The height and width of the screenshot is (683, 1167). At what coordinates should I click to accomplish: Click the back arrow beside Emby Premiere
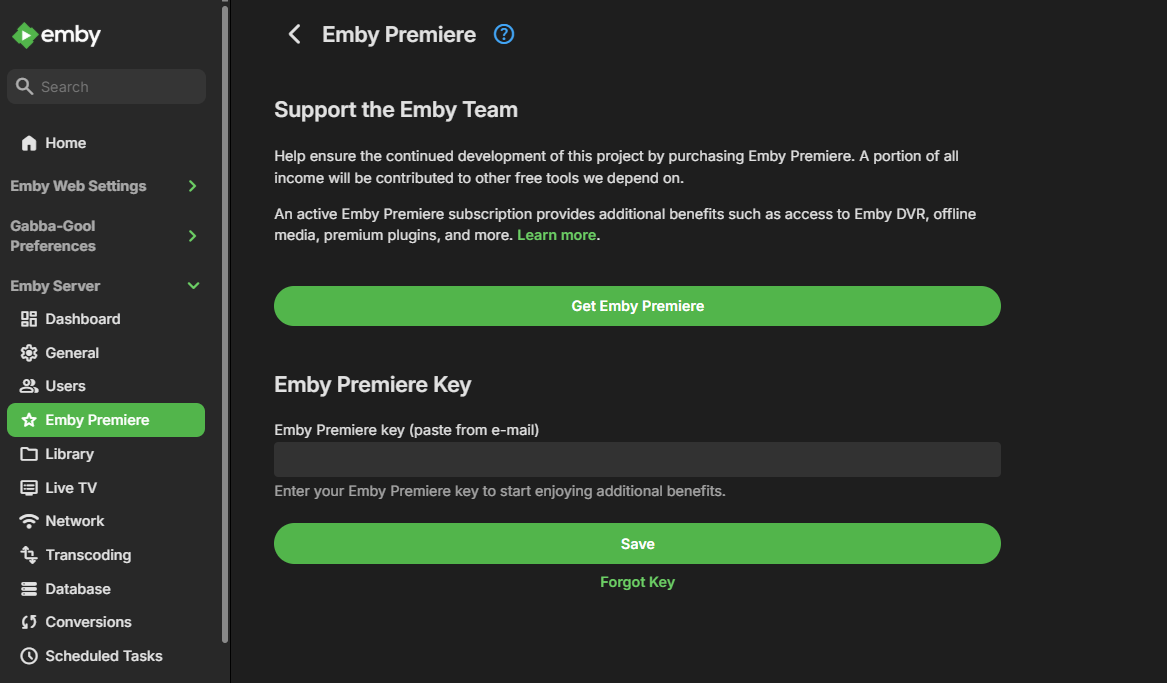[x=294, y=35]
